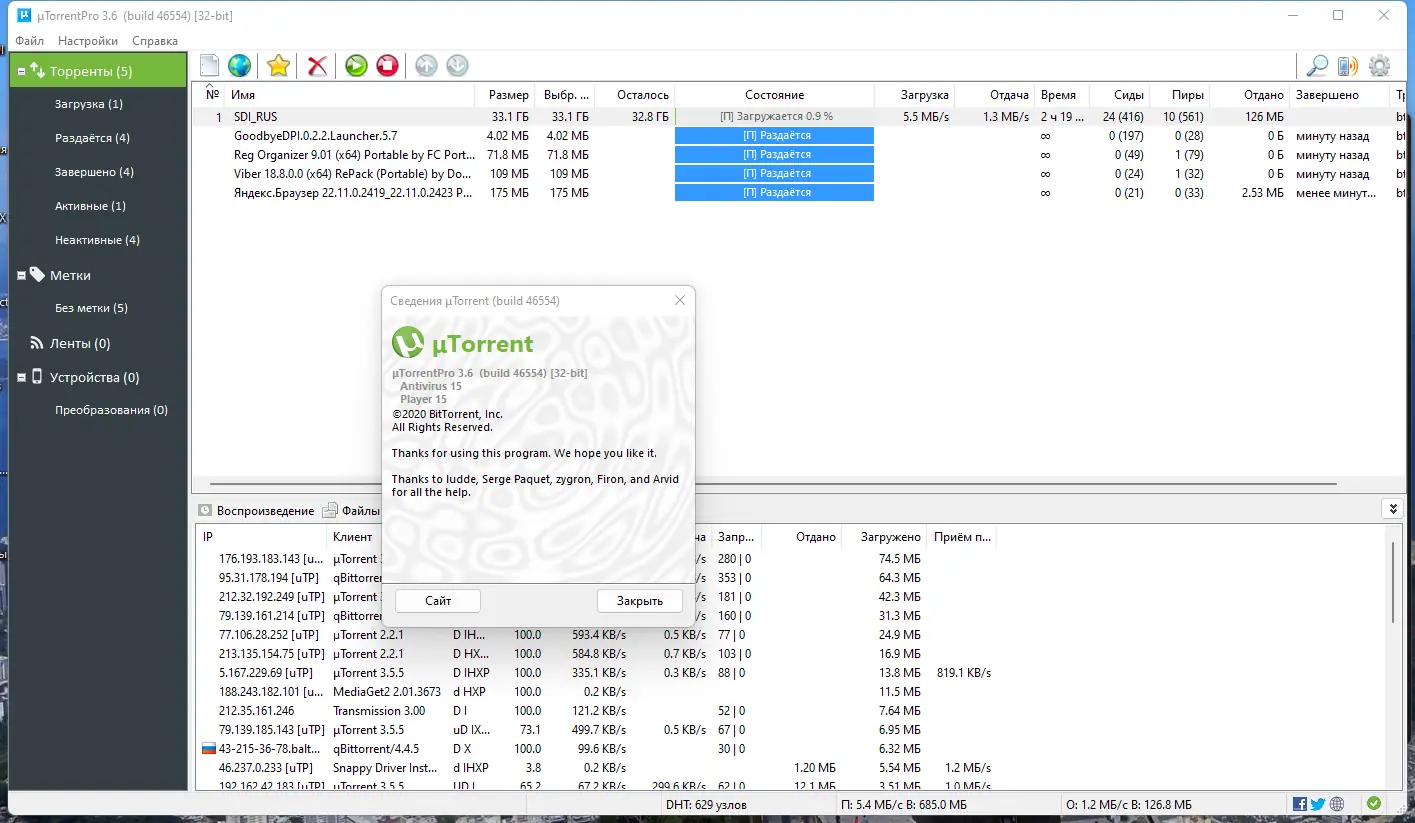Remove selected torrent with red X icon
The image size is (1415, 823).
coord(316,65)
